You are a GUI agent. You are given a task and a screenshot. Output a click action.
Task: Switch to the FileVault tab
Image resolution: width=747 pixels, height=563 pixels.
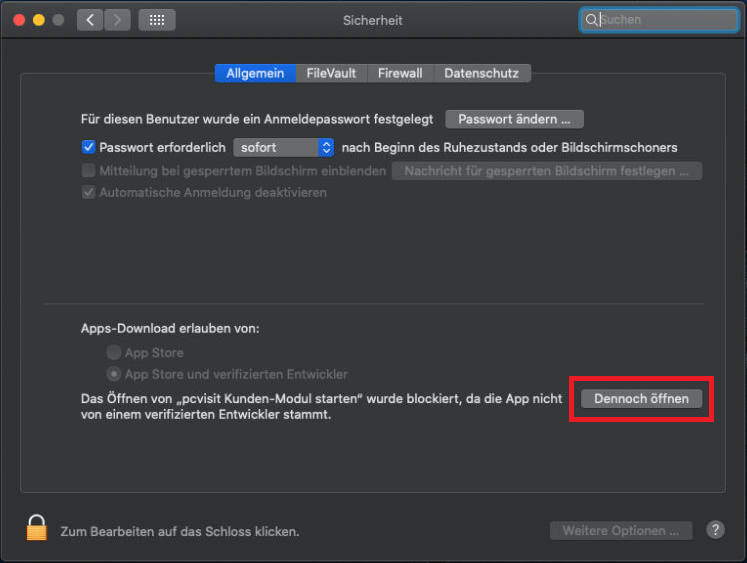[332, 73]
